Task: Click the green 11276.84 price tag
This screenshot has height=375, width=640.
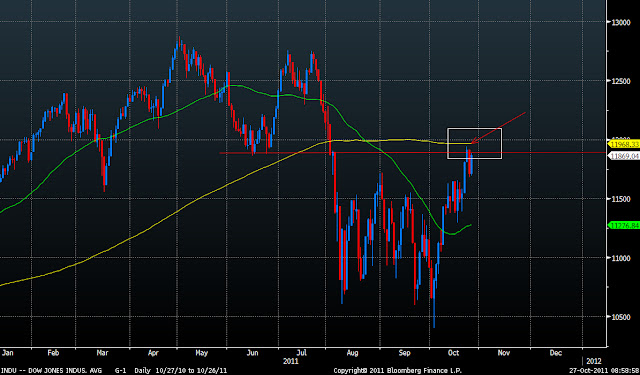Action: pyautogui.click(x=623, y=225)
